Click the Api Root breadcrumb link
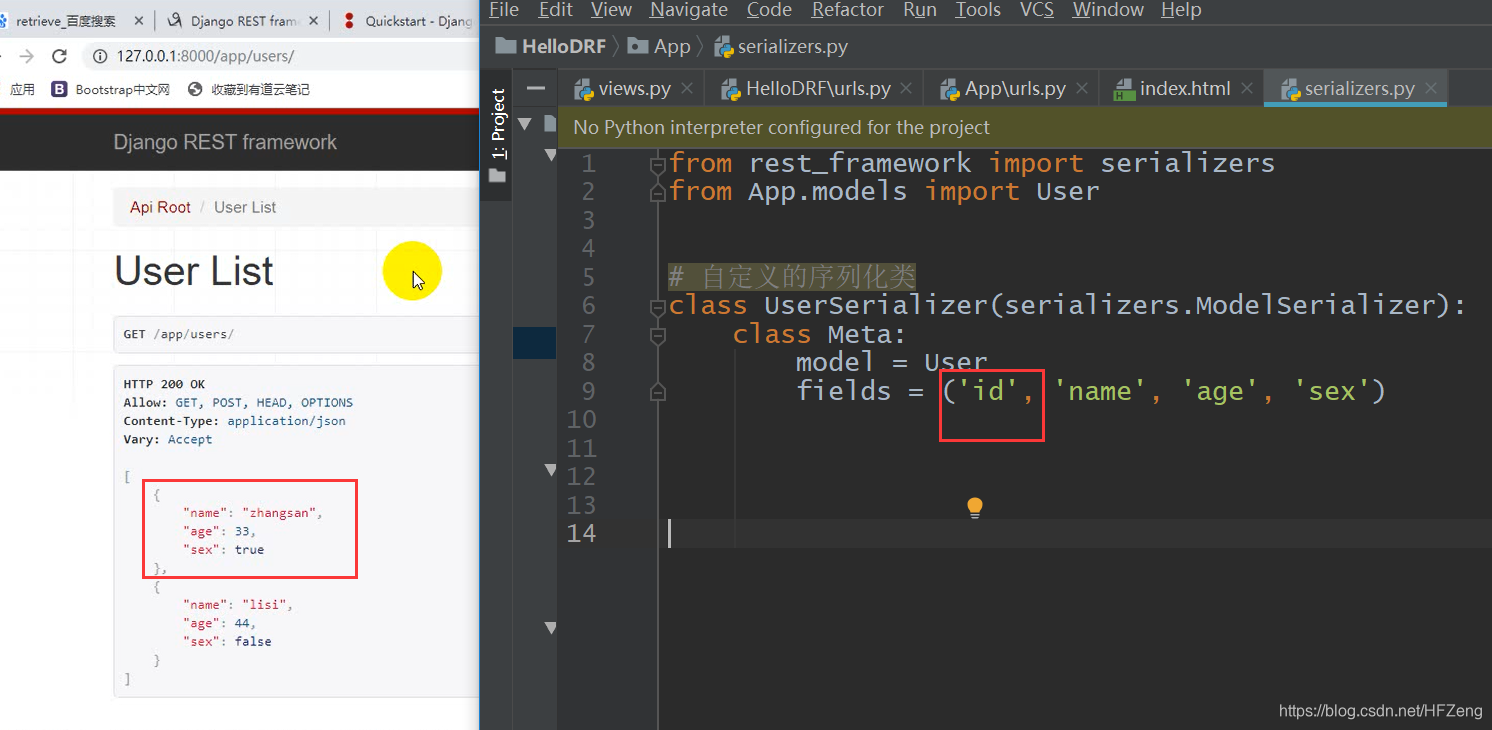This screenshot has height=730, width=1492. click(160, 207)
